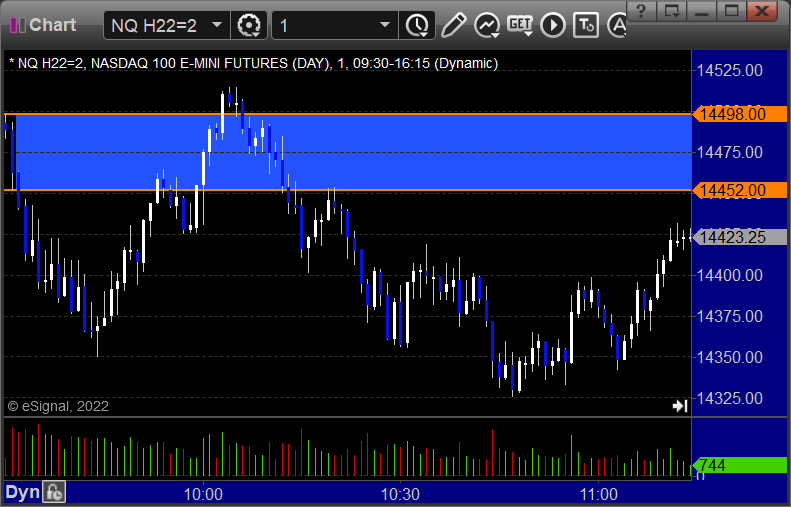Open the time template clock menu

417,25
